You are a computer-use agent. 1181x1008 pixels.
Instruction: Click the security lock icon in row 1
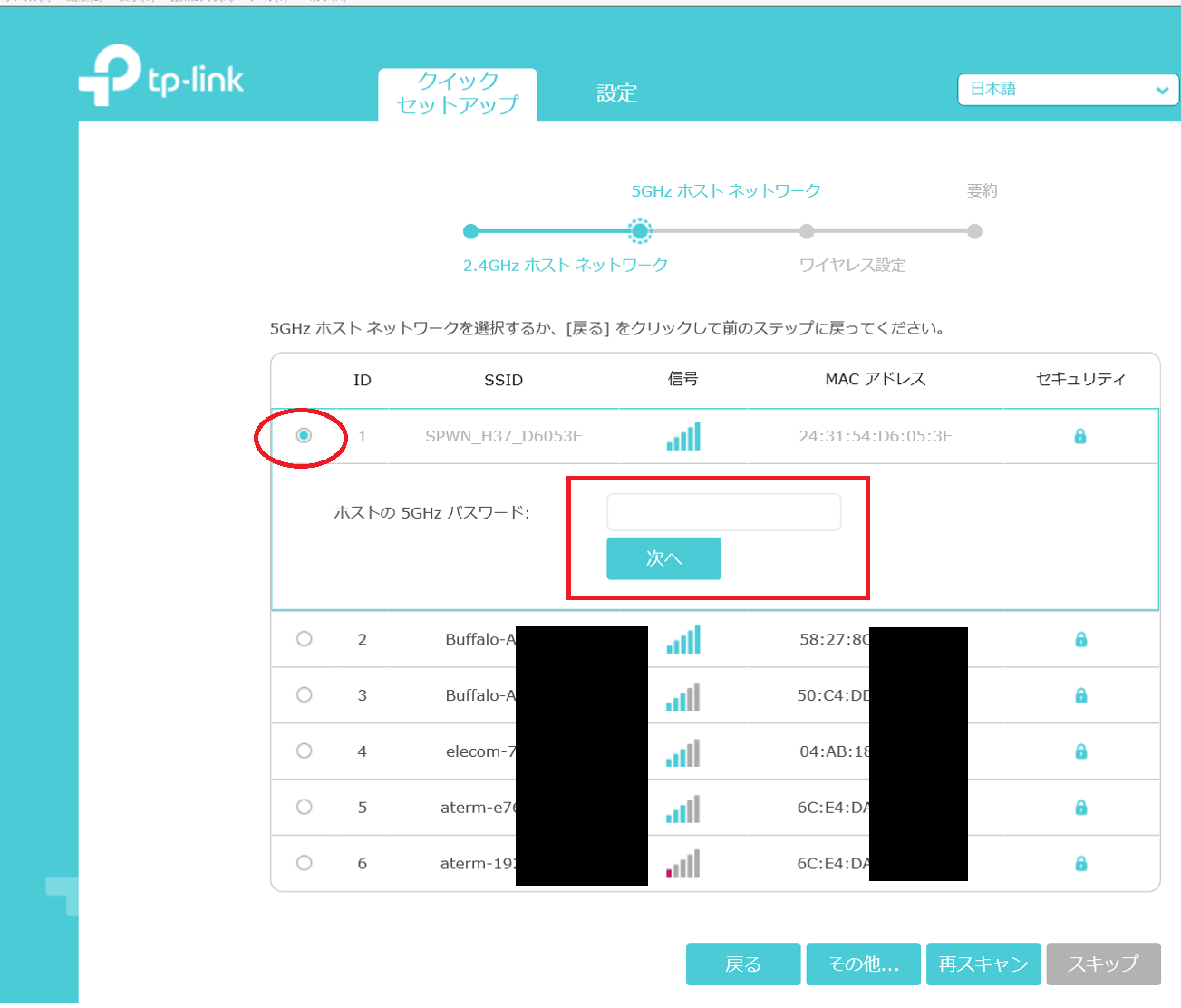coord(1079,436)
